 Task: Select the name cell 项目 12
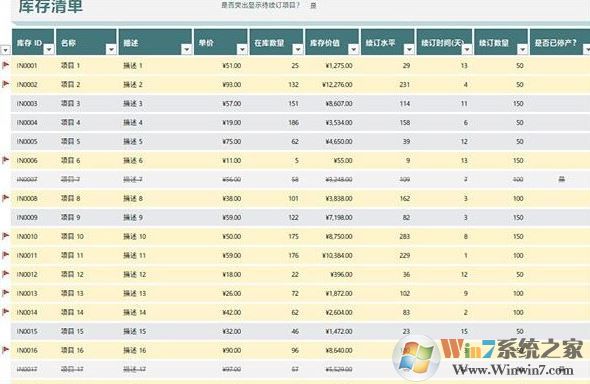(72, 274)
